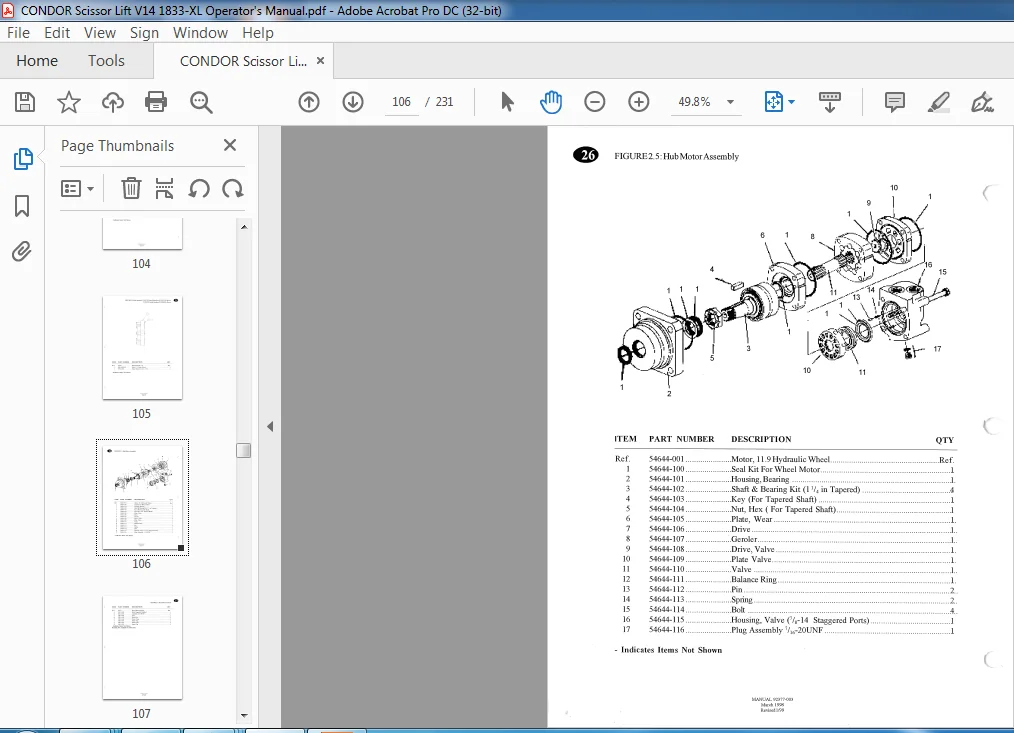Click 'Housing, Bearing' row description

(x=760, y=479)
